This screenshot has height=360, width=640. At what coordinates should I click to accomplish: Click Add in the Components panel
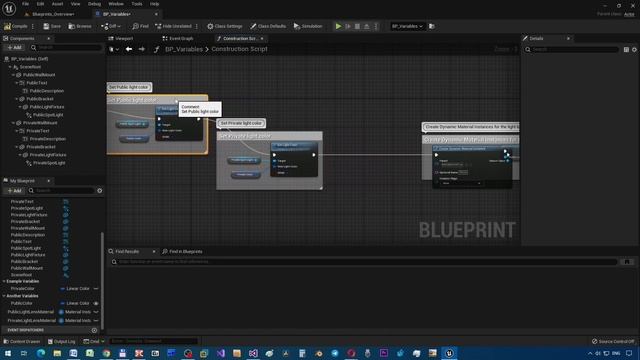point(14,48)
